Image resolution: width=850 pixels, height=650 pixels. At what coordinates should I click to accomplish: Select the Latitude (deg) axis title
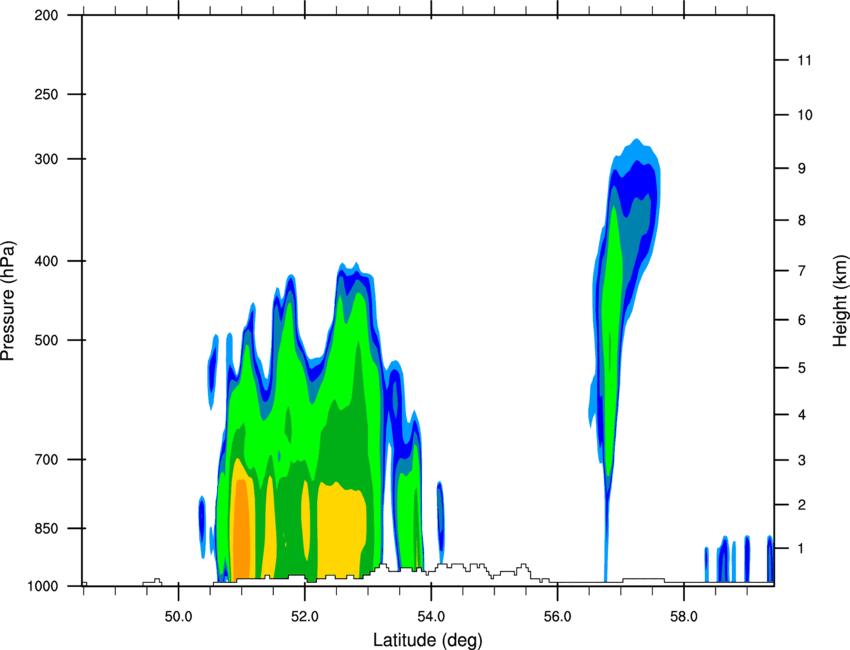point(427,640)
